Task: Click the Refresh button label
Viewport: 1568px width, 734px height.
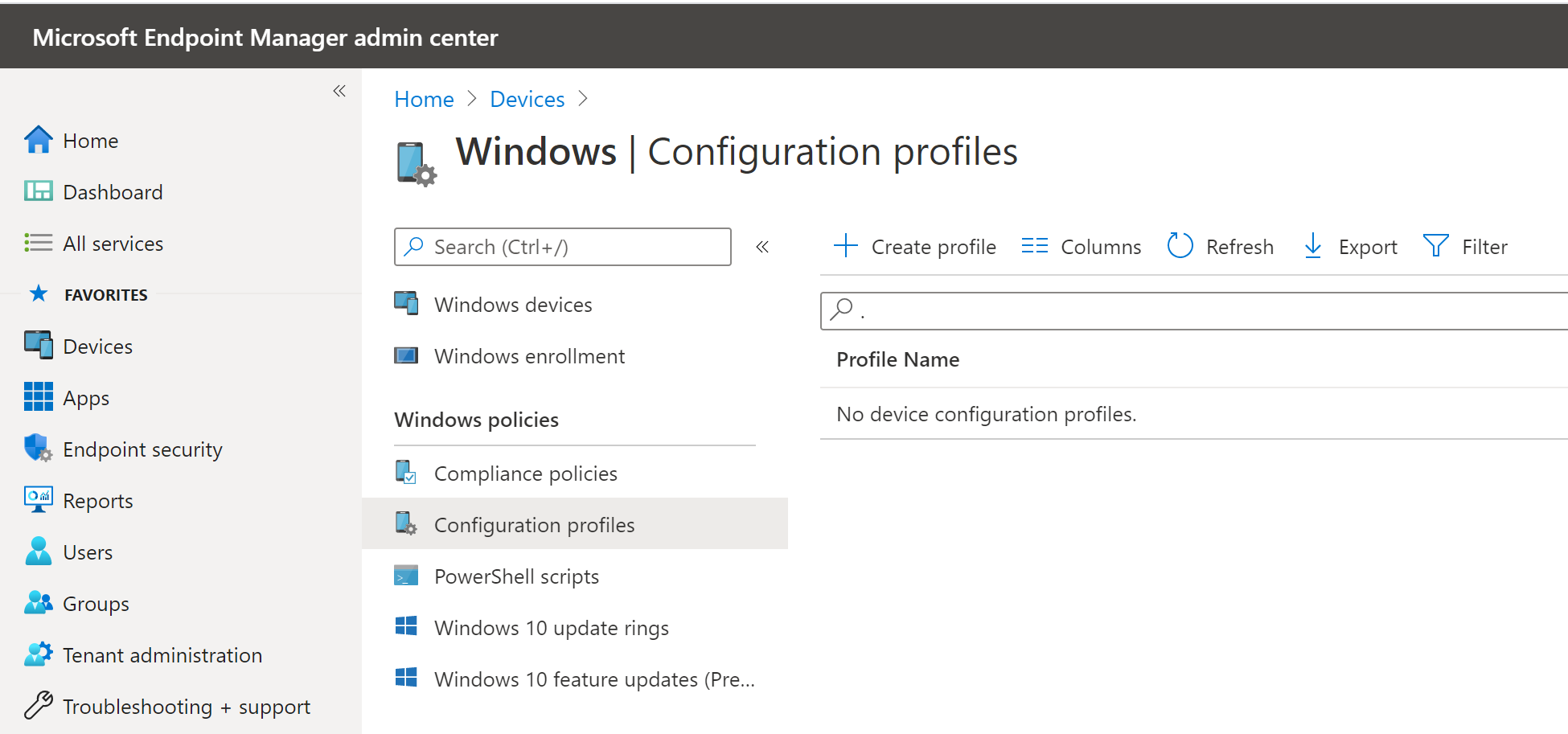Action: coord(1240,247)
